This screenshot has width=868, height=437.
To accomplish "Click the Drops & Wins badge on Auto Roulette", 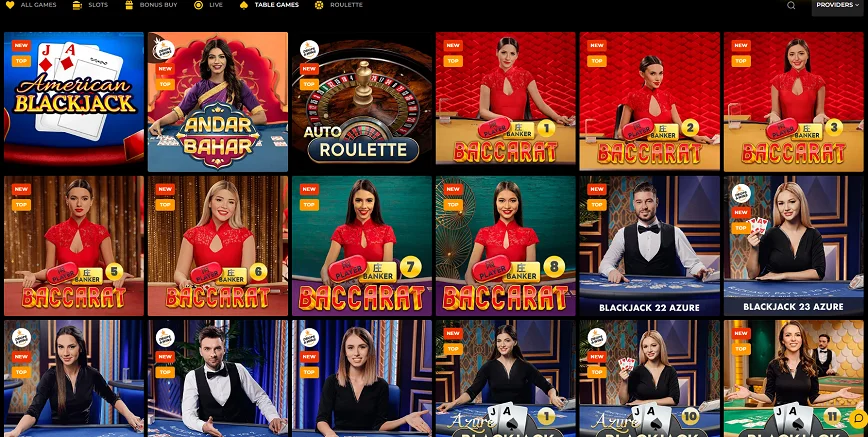I will click(309, 49).
